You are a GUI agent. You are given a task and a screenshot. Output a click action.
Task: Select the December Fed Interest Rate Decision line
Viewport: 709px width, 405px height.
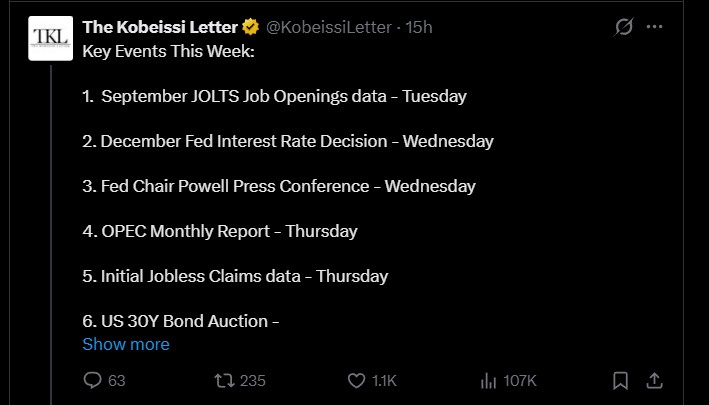tap(288, 141)
